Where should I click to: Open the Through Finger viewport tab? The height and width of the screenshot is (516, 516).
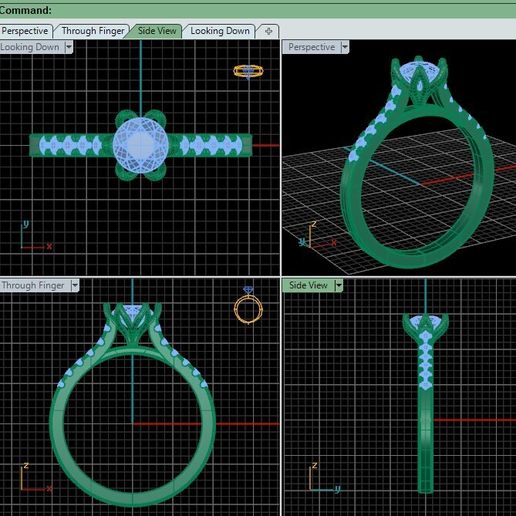[93, 31]
